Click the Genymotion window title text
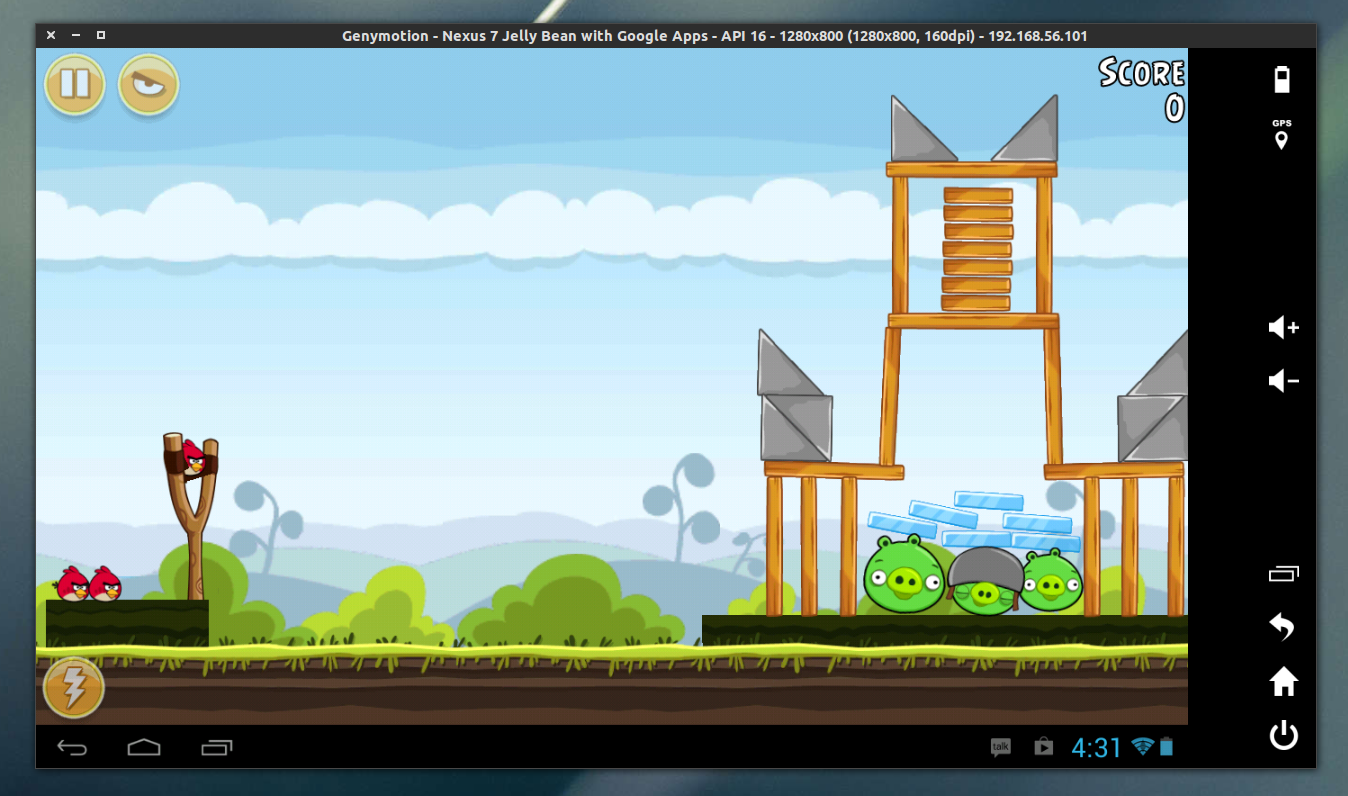This screenshot has width=1348, height=796. point(715,36)
